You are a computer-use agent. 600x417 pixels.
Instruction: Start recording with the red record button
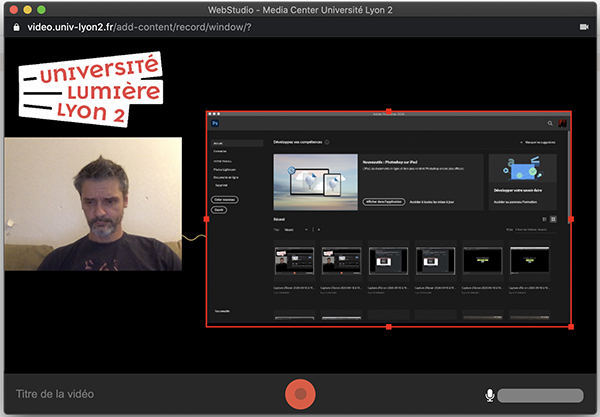click(x=300, y=394)
